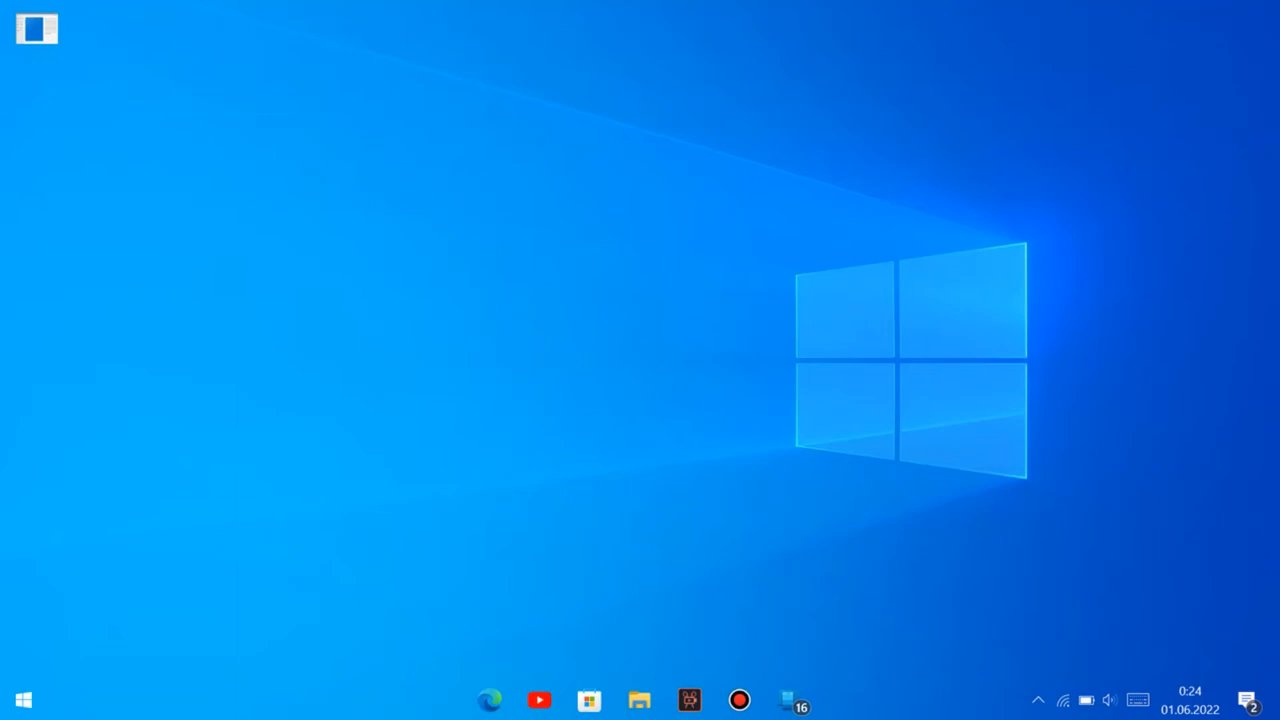
Task: Click the date 01.06.2022 in the taskbar
Action: pyautogui.click(x=1189, y=708)
